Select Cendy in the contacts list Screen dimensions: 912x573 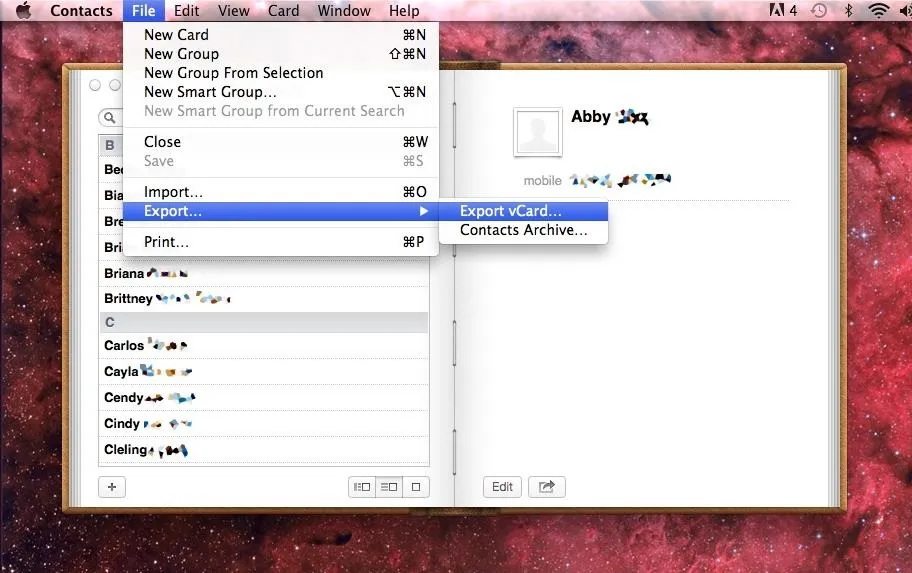[264, 398]
